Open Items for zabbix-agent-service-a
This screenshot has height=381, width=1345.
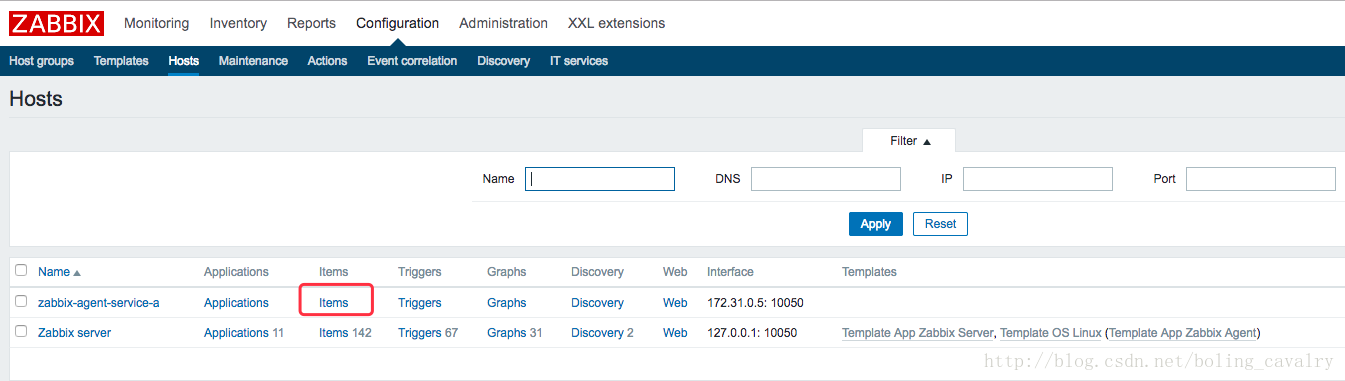pos(334,303)
